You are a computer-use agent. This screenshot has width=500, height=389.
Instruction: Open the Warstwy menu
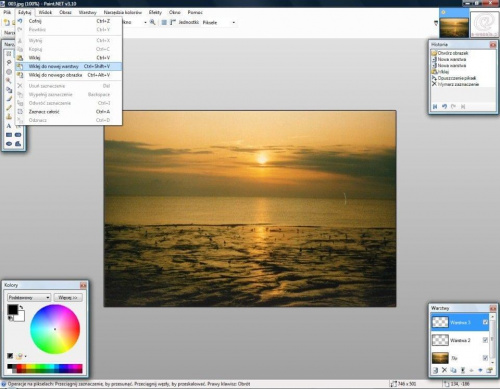tap(88, 12)
